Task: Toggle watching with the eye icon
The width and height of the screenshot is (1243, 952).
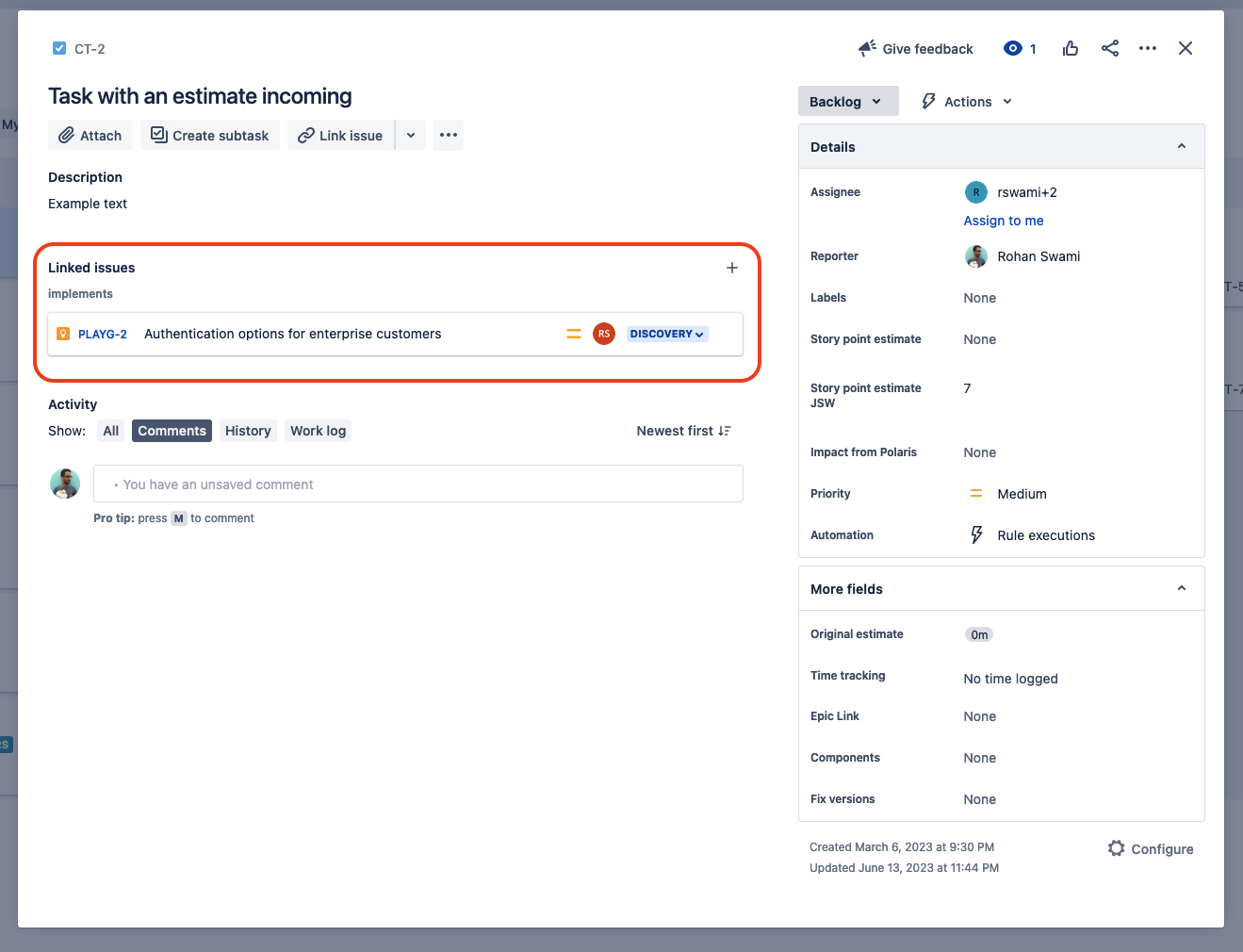Action: (x=1012, y=48)
